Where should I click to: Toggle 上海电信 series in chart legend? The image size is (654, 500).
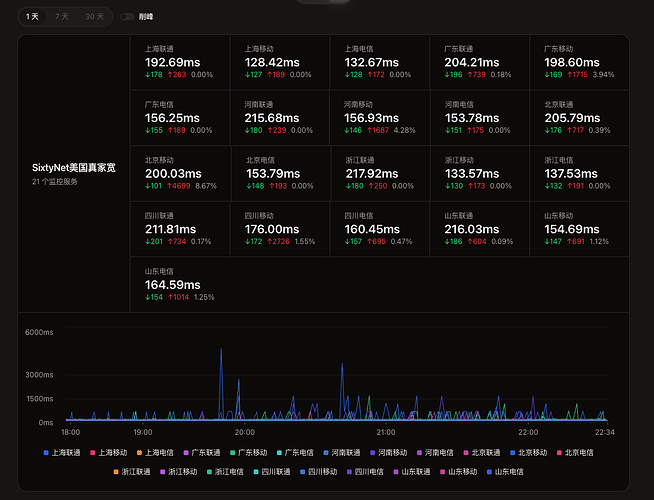[x=156, y=453]
